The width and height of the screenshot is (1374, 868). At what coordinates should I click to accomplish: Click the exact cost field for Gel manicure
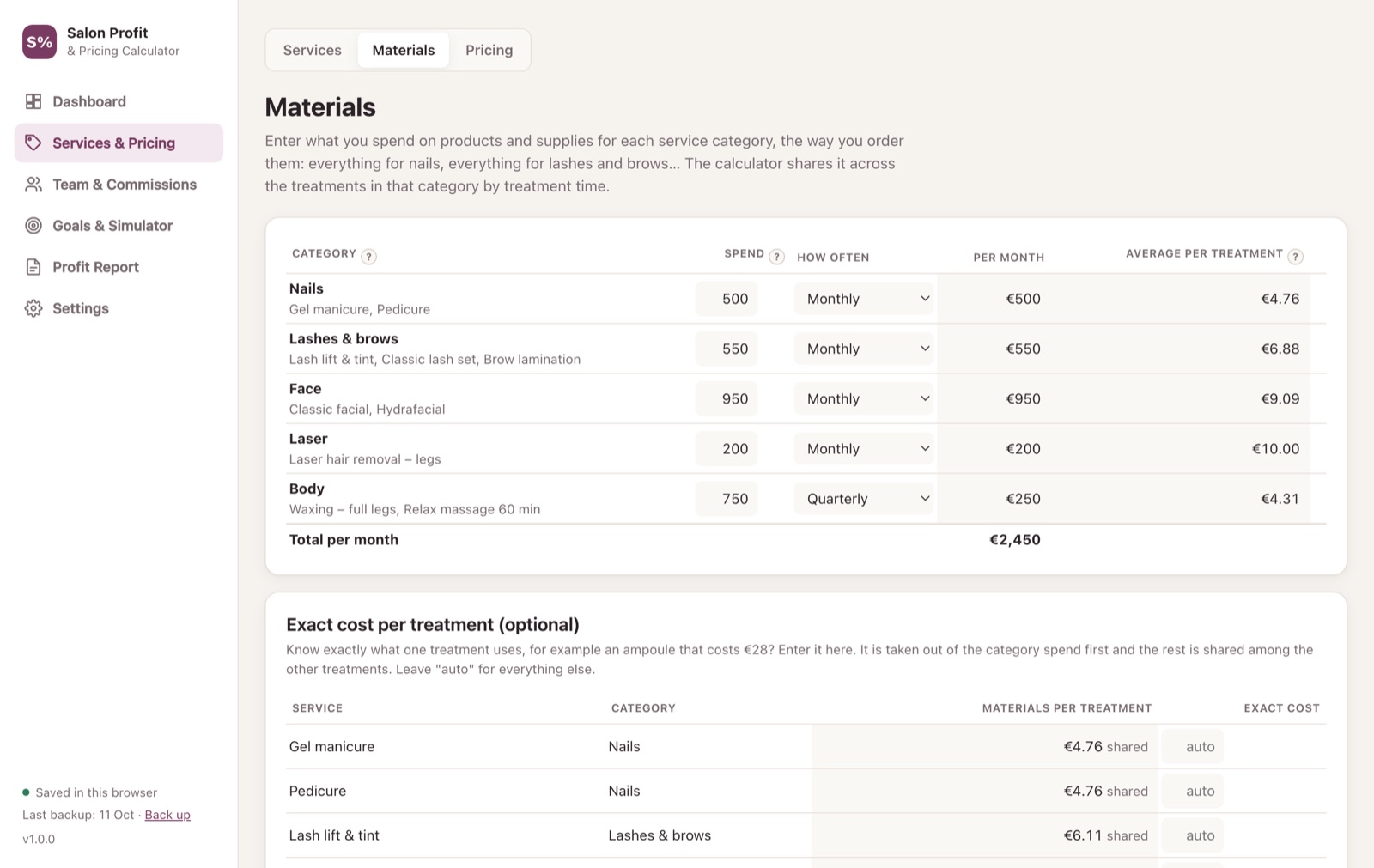[x=1193, y=746]
